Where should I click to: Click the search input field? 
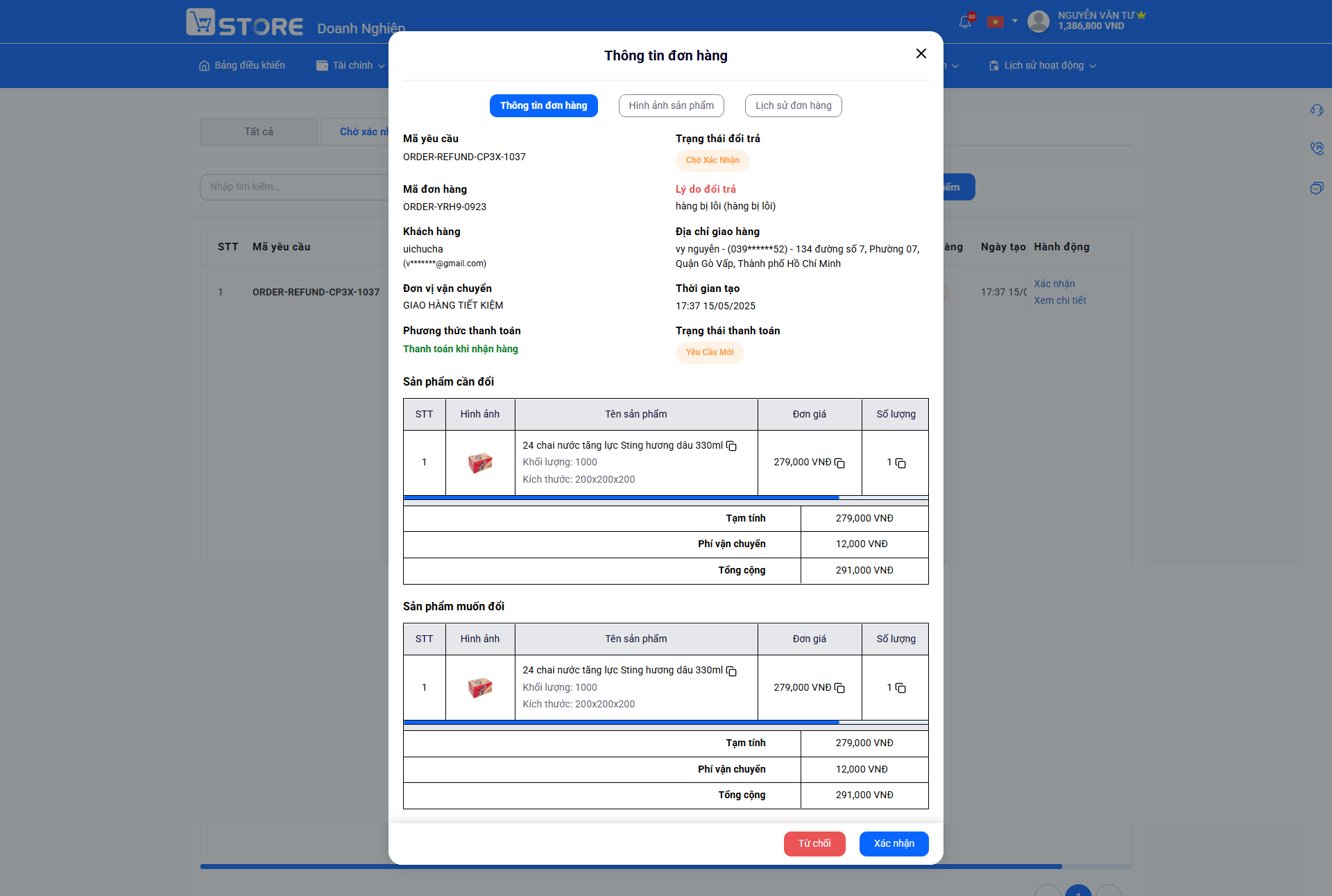point(294,187)
